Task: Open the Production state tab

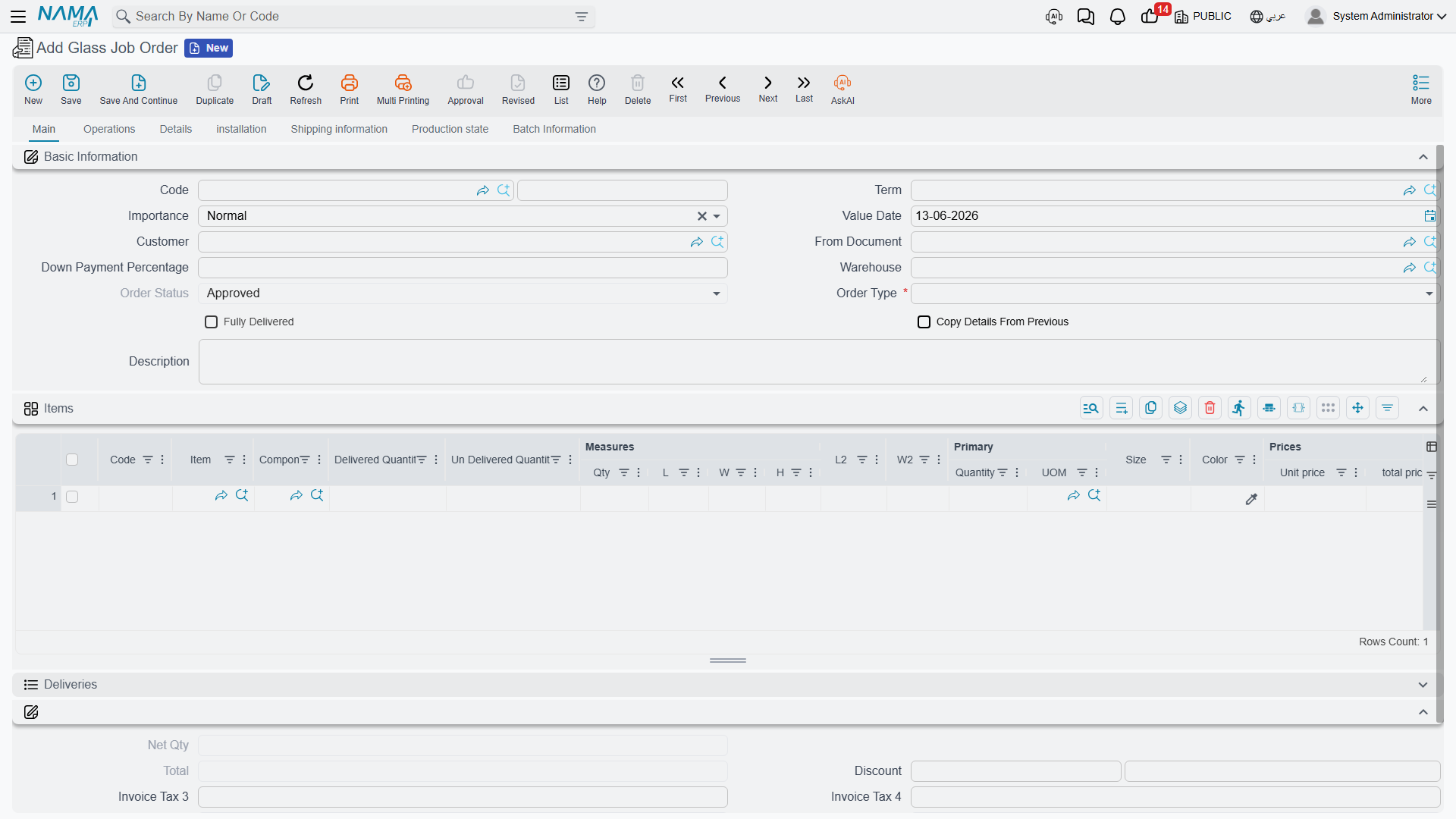Action: 450,129
